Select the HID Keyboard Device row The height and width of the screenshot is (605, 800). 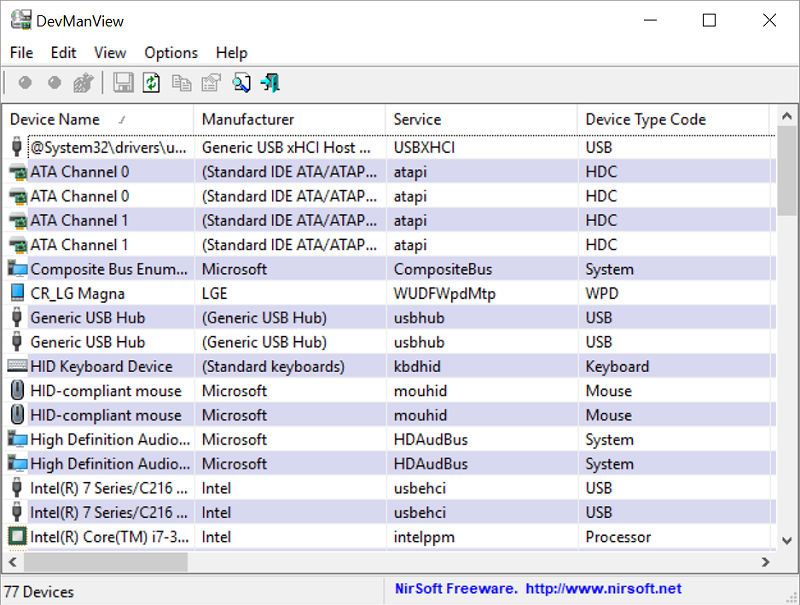(390, 366)
